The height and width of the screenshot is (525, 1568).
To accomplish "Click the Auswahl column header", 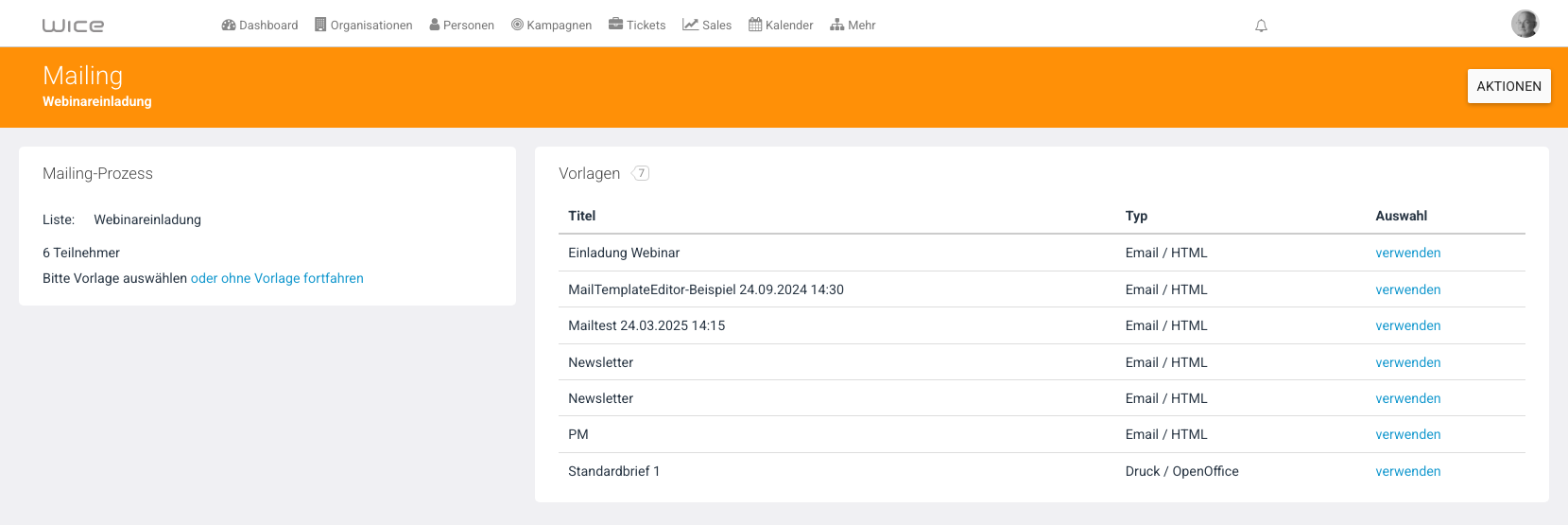I will pos(1401,216).
